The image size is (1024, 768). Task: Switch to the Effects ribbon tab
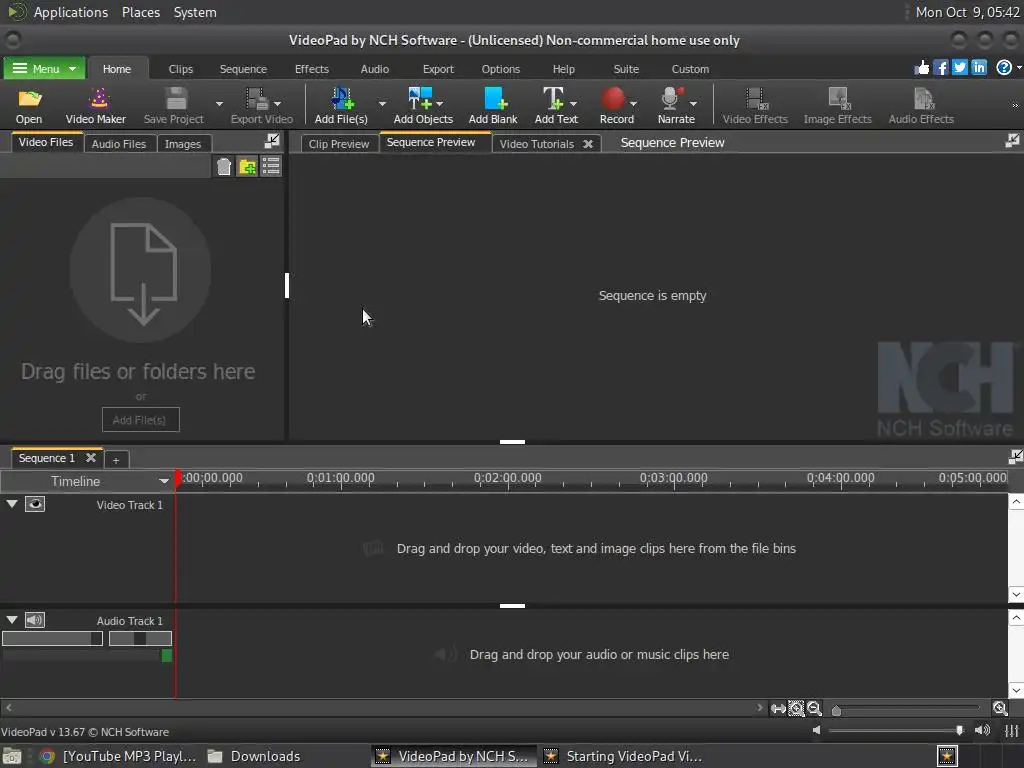pyautogui.click(x=312, y=69)
